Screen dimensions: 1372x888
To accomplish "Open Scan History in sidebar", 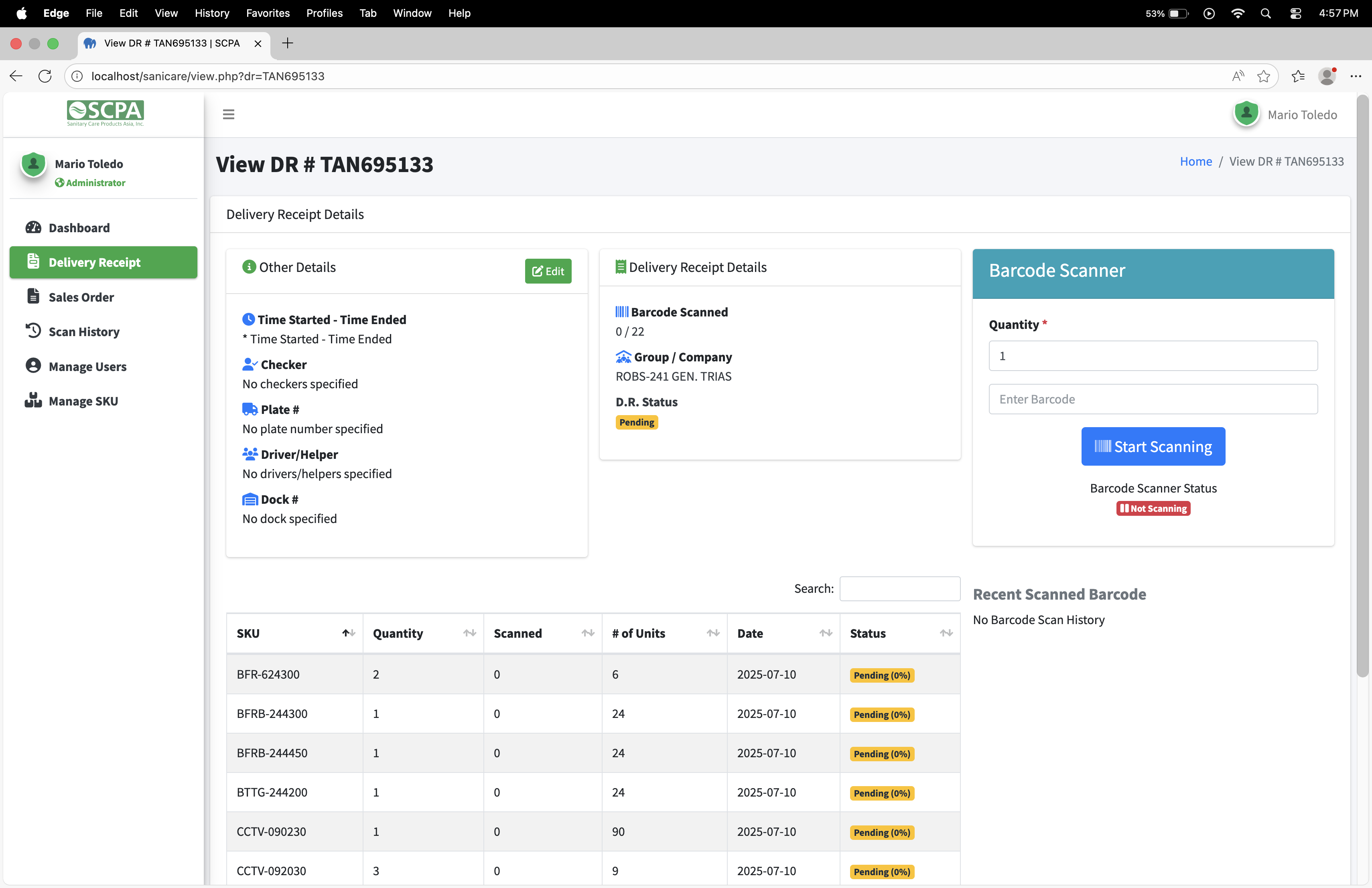I will pos(83,331).
